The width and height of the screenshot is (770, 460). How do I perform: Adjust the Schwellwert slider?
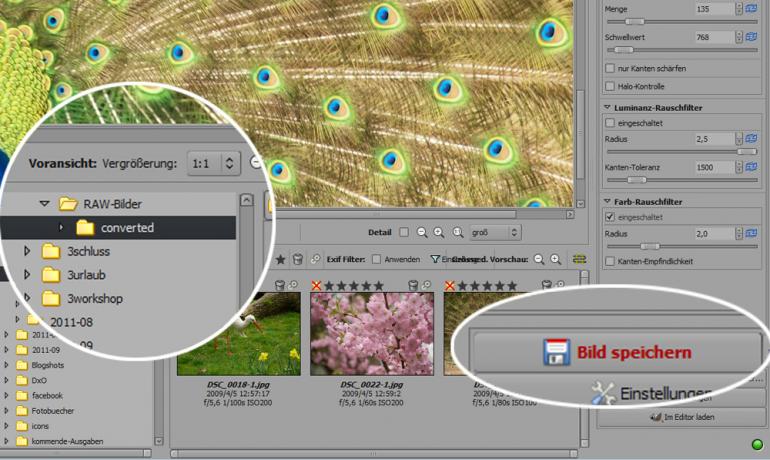[x=624, y=50]
